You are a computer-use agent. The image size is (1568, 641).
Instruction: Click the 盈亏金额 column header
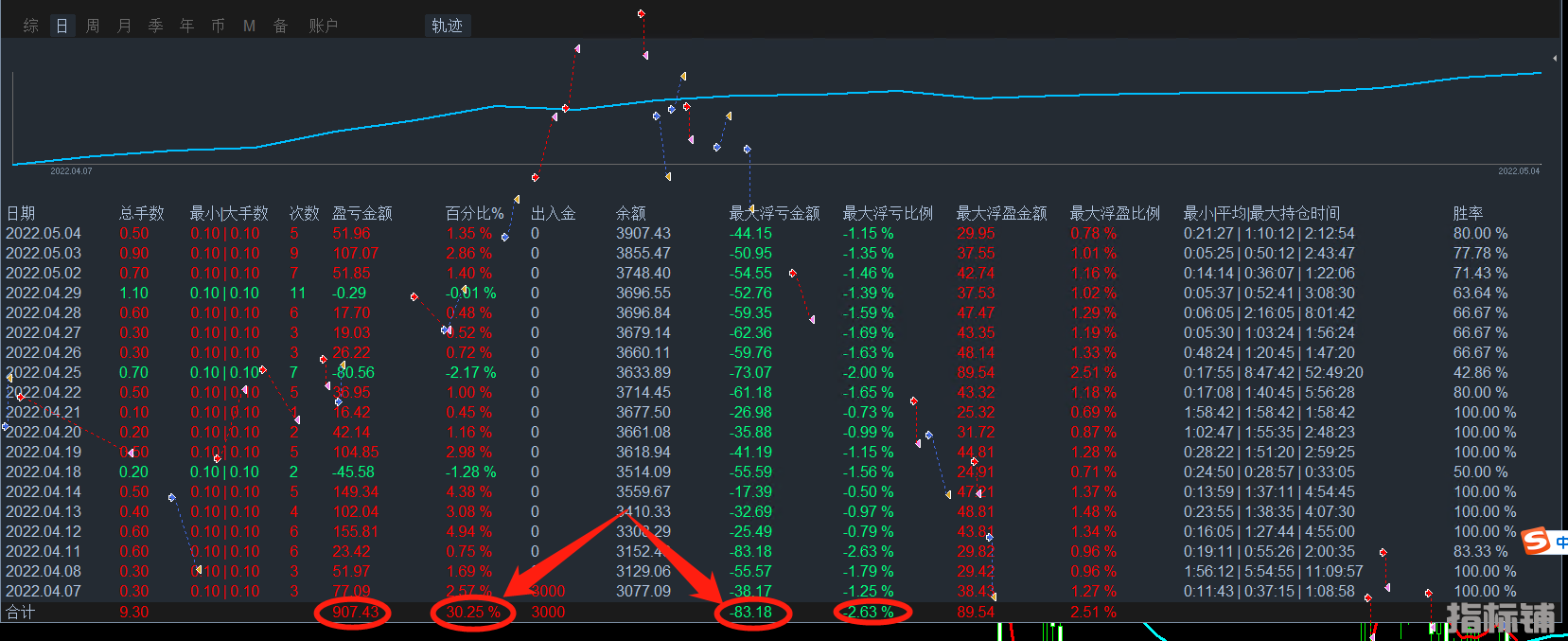pos(361,213)
